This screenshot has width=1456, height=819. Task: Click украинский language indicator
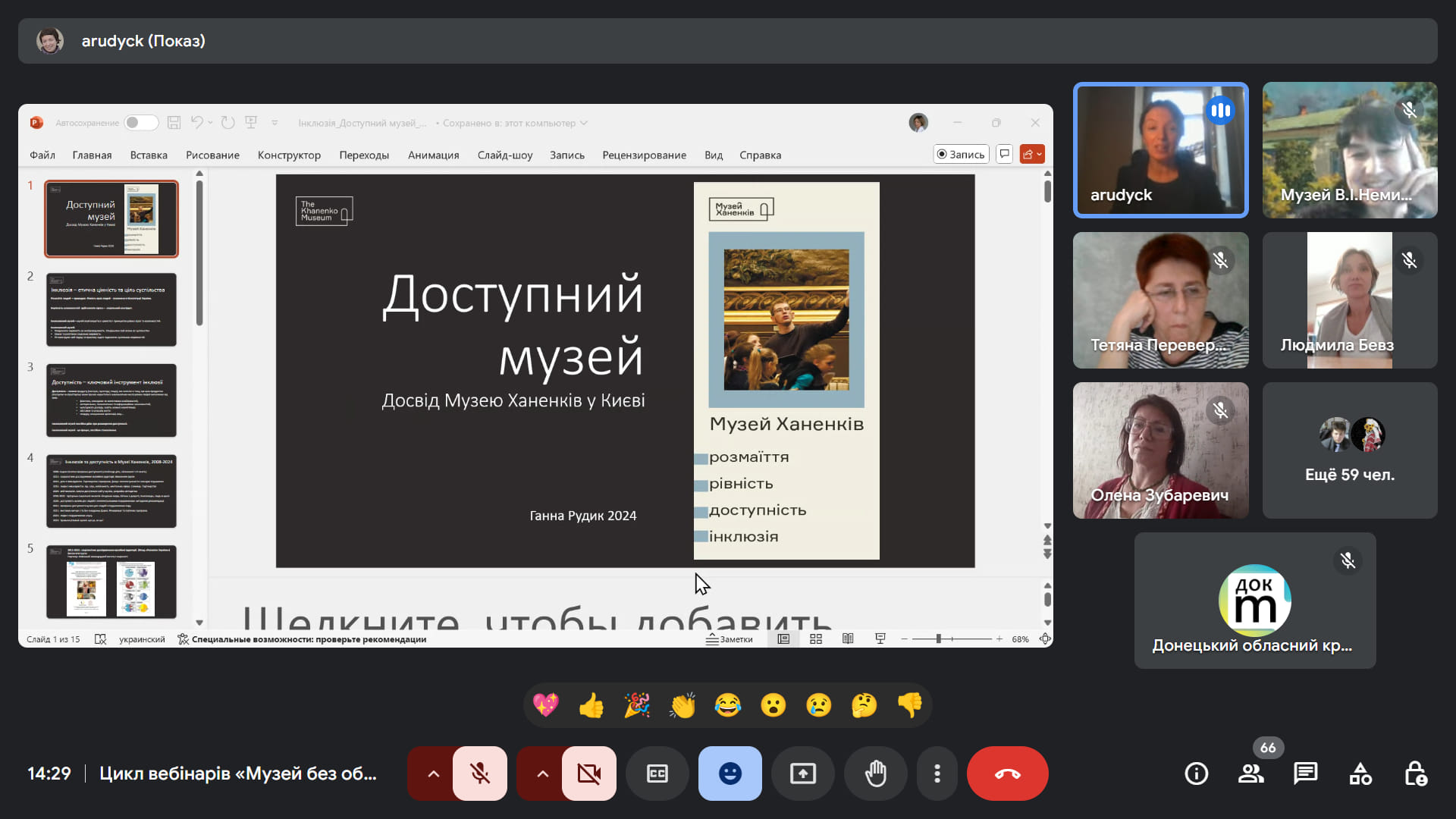(142, 639)
